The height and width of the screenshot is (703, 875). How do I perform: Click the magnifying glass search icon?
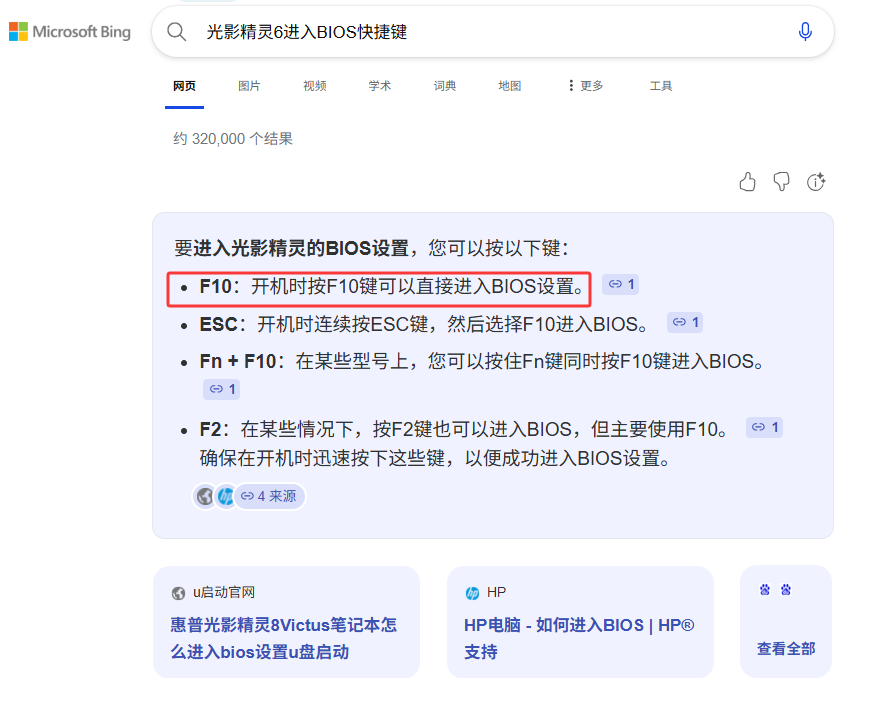pyautogui.click(x=176, y=32)
